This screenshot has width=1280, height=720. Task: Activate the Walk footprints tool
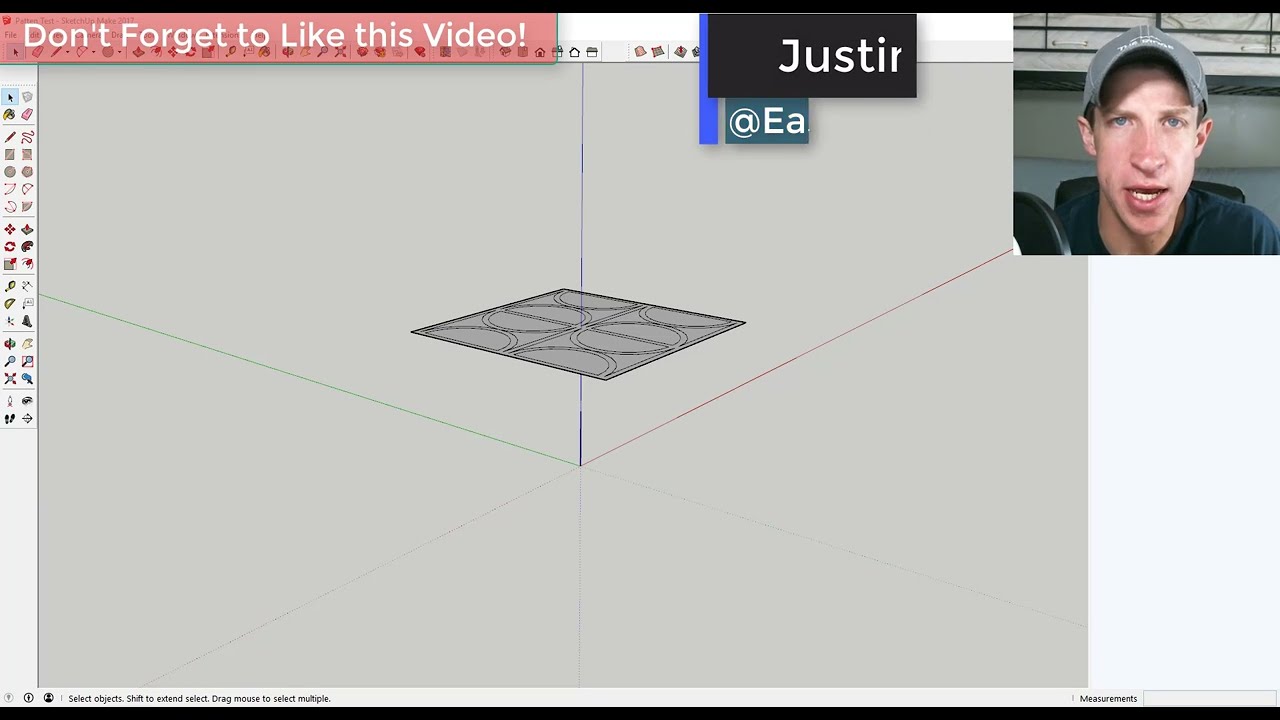point(10,419)
